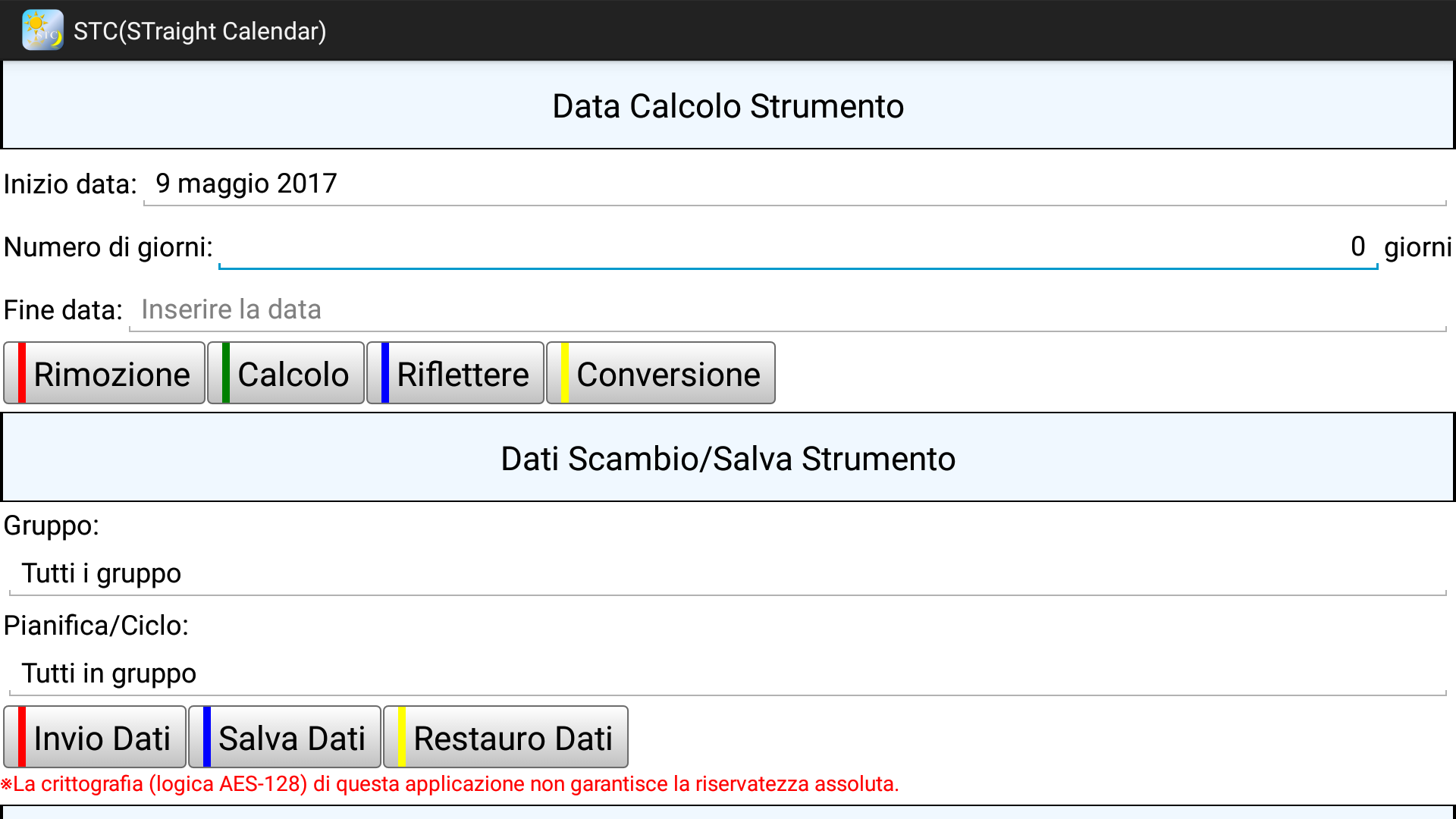Expand the Gruppo dropdown 'Tutti i gruppo'
The height and width of the screenshot is (819, 1456).
[x=726, y=574]
